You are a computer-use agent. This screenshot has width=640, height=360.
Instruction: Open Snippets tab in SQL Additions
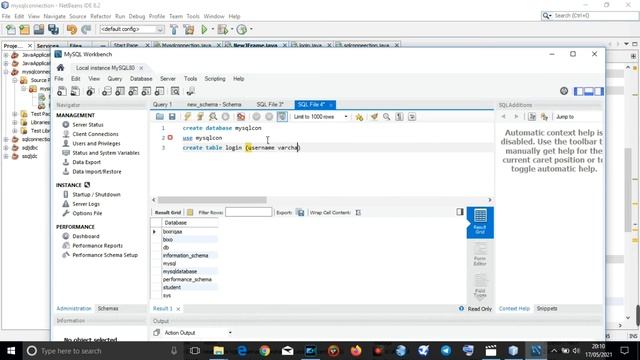pos(547,309)
